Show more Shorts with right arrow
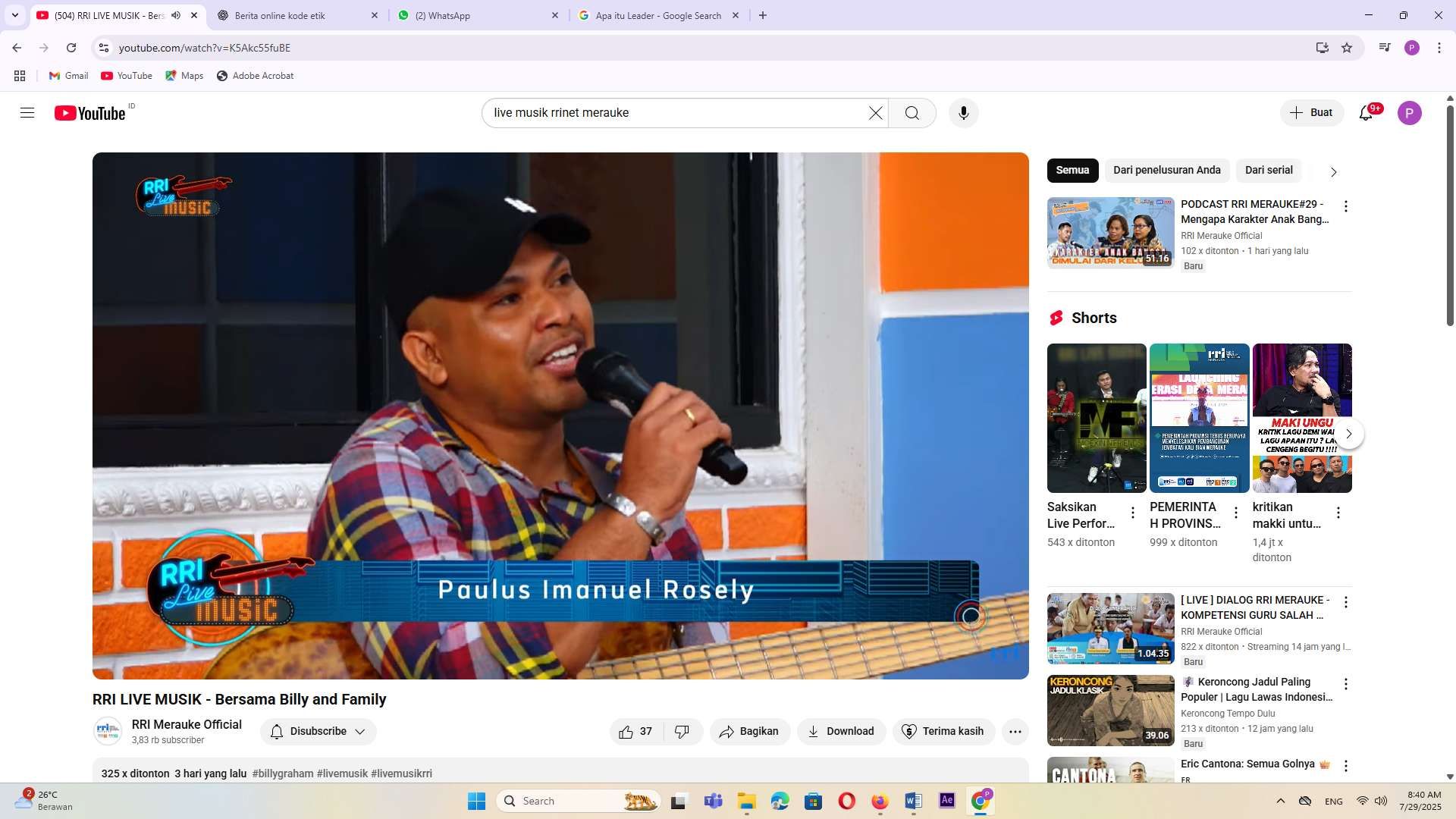The image size is (1456, 819). 1348,434
